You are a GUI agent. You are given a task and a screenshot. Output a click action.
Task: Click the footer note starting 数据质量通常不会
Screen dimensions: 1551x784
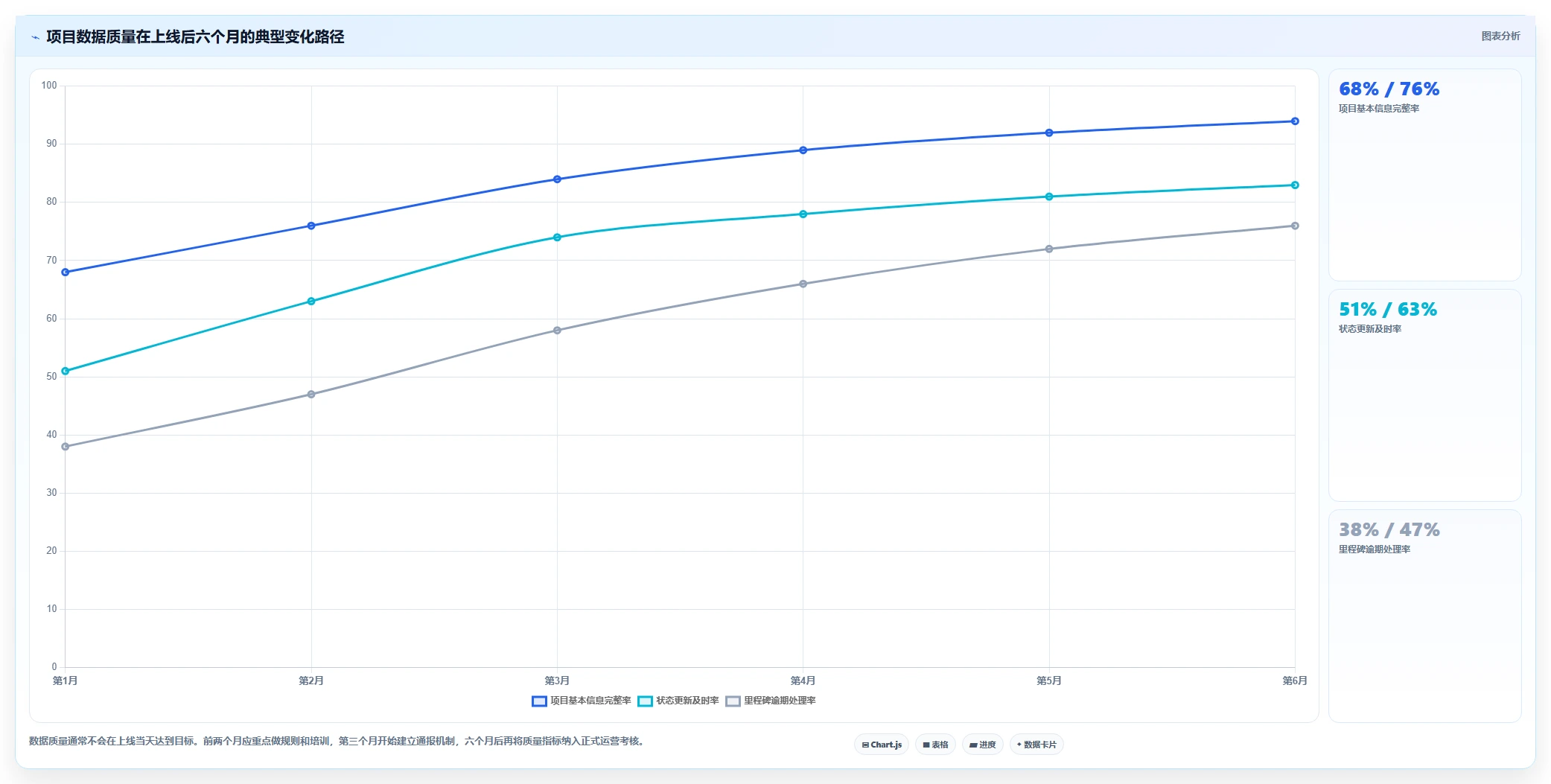337,741
